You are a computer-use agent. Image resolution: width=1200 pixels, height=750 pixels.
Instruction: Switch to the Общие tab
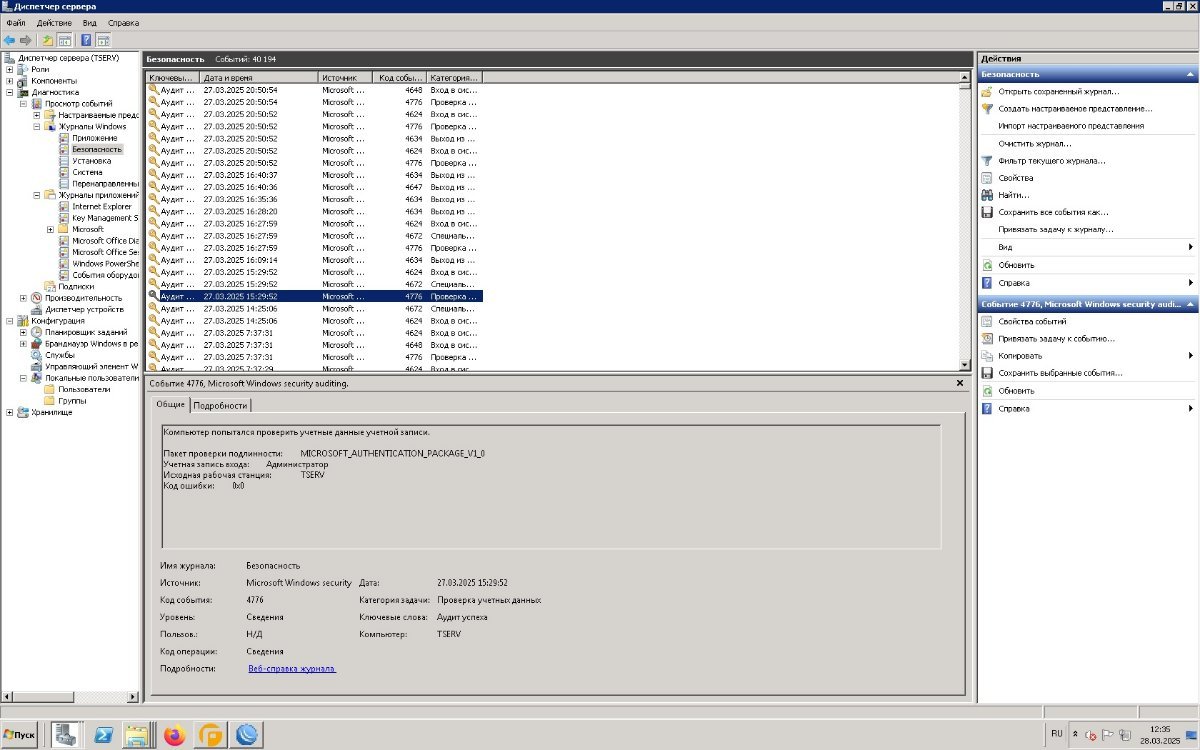click(170, 404)
